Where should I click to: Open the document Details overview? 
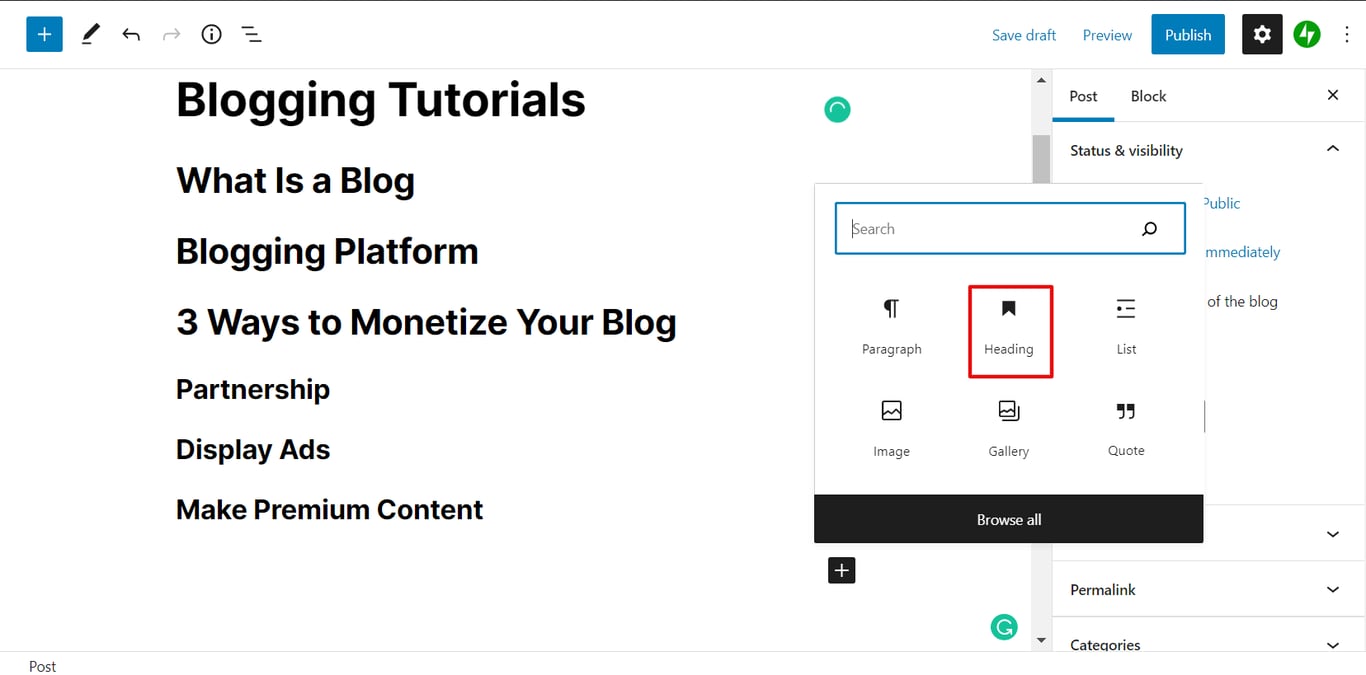(x=211, y=34)
